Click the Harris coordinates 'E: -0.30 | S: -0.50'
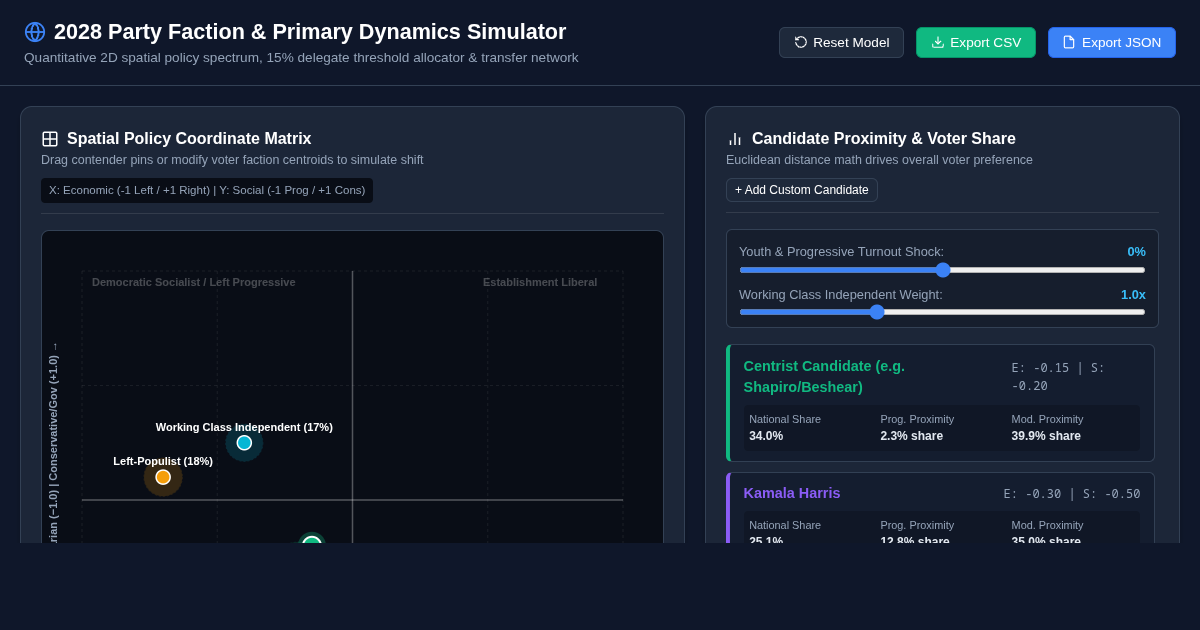The height and width of the screenshot is (630, 1200). pyautogui.click(x=1072, y=494)
